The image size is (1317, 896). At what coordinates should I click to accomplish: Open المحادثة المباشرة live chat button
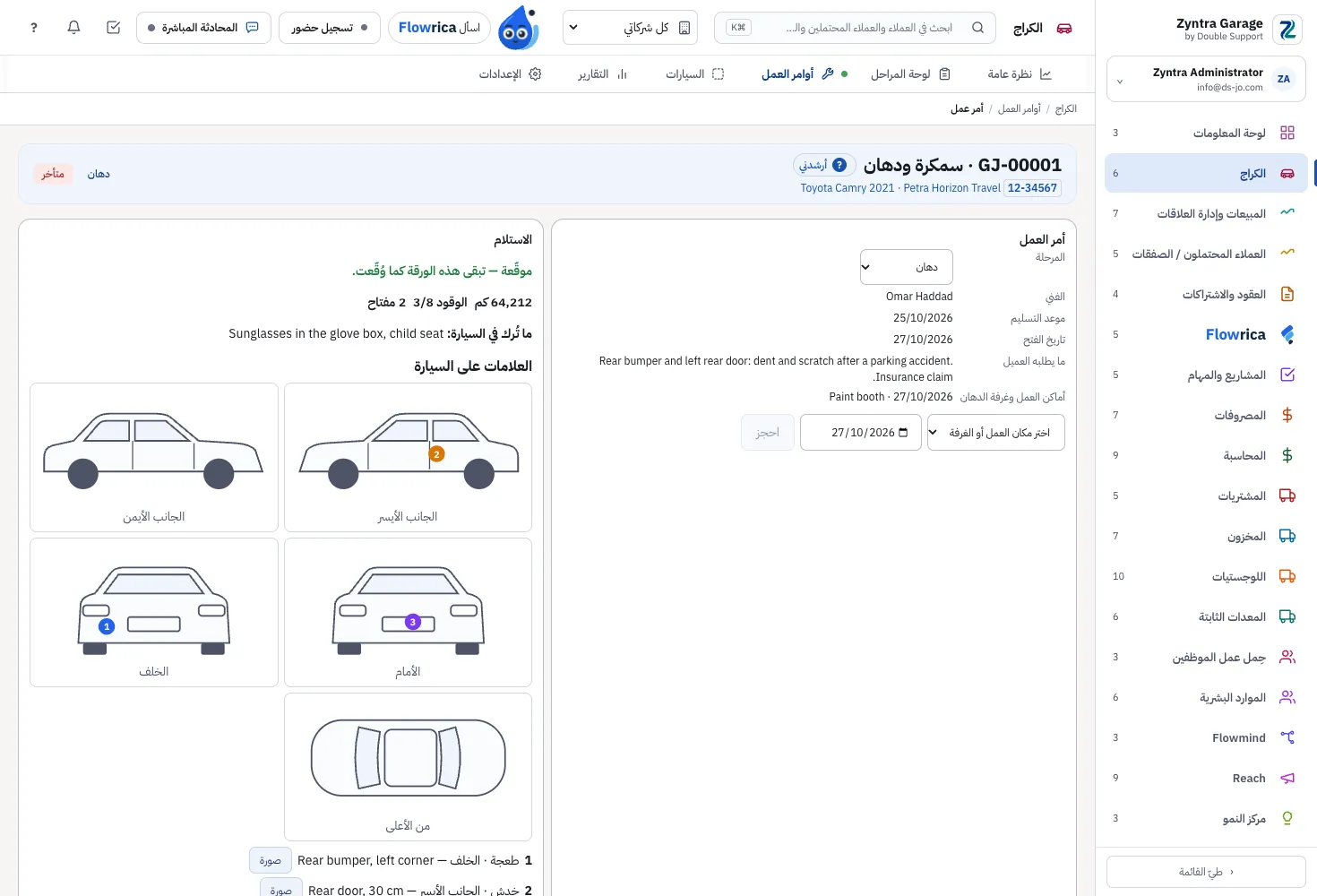click(x=202, y=28)
